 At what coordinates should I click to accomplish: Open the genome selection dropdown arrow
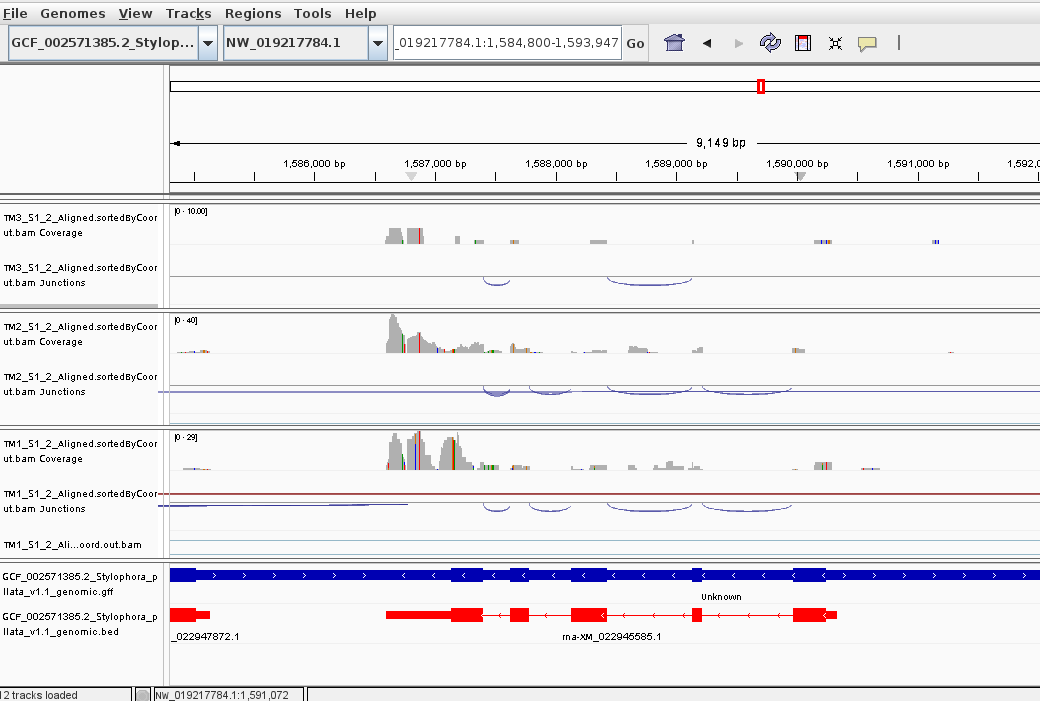pos(208,43)
